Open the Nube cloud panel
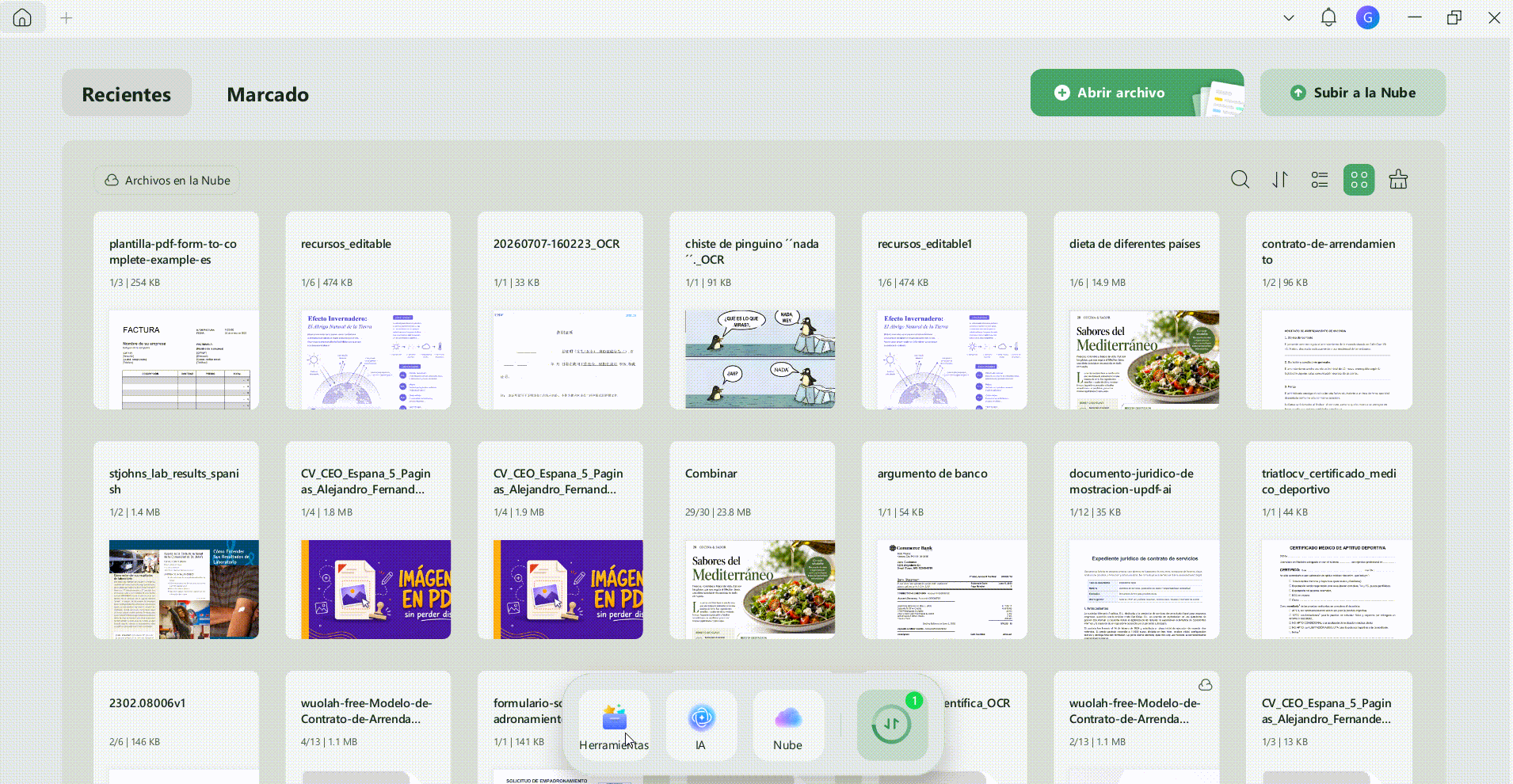 coord(788,725)
